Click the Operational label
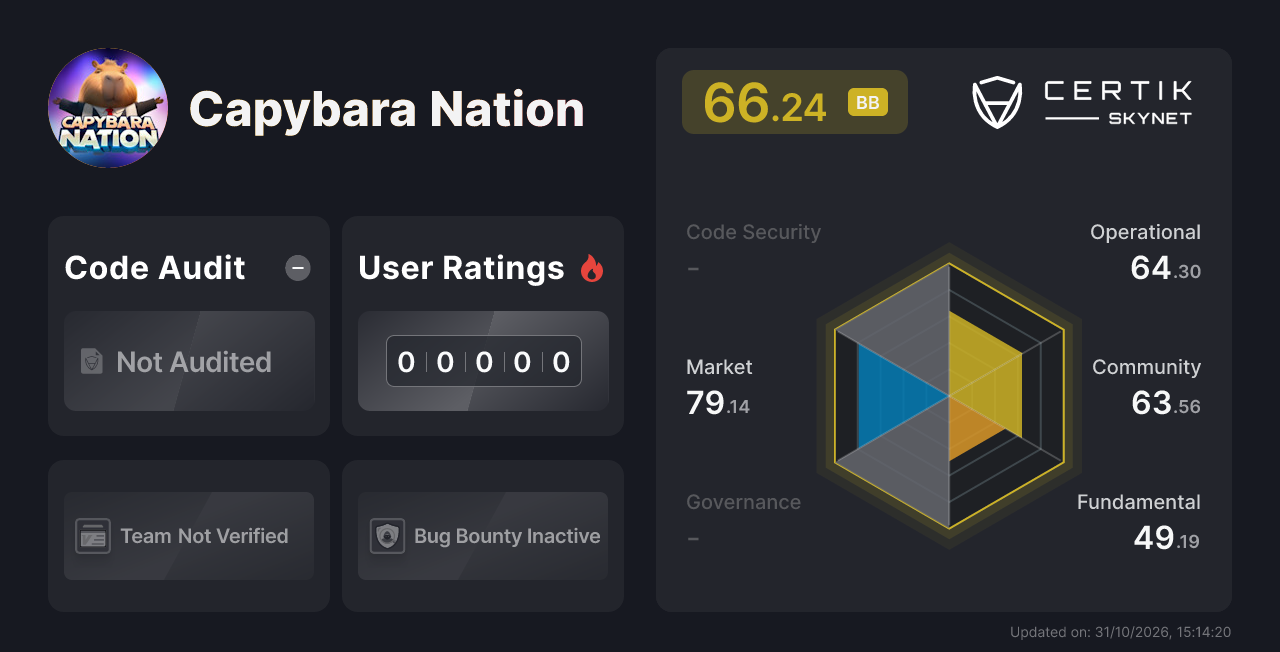This screenshot has width=1280, height=652. point(1145,232)
